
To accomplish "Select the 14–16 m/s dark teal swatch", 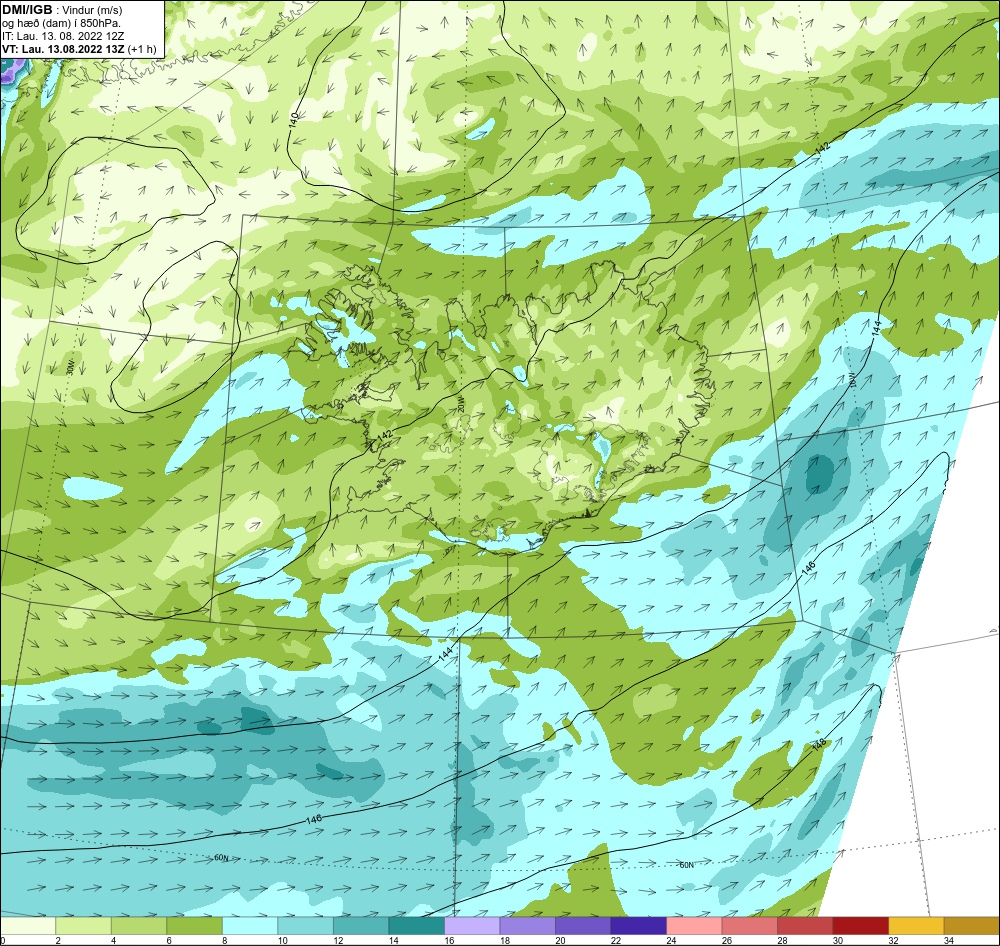I will [x=416, y=926].
